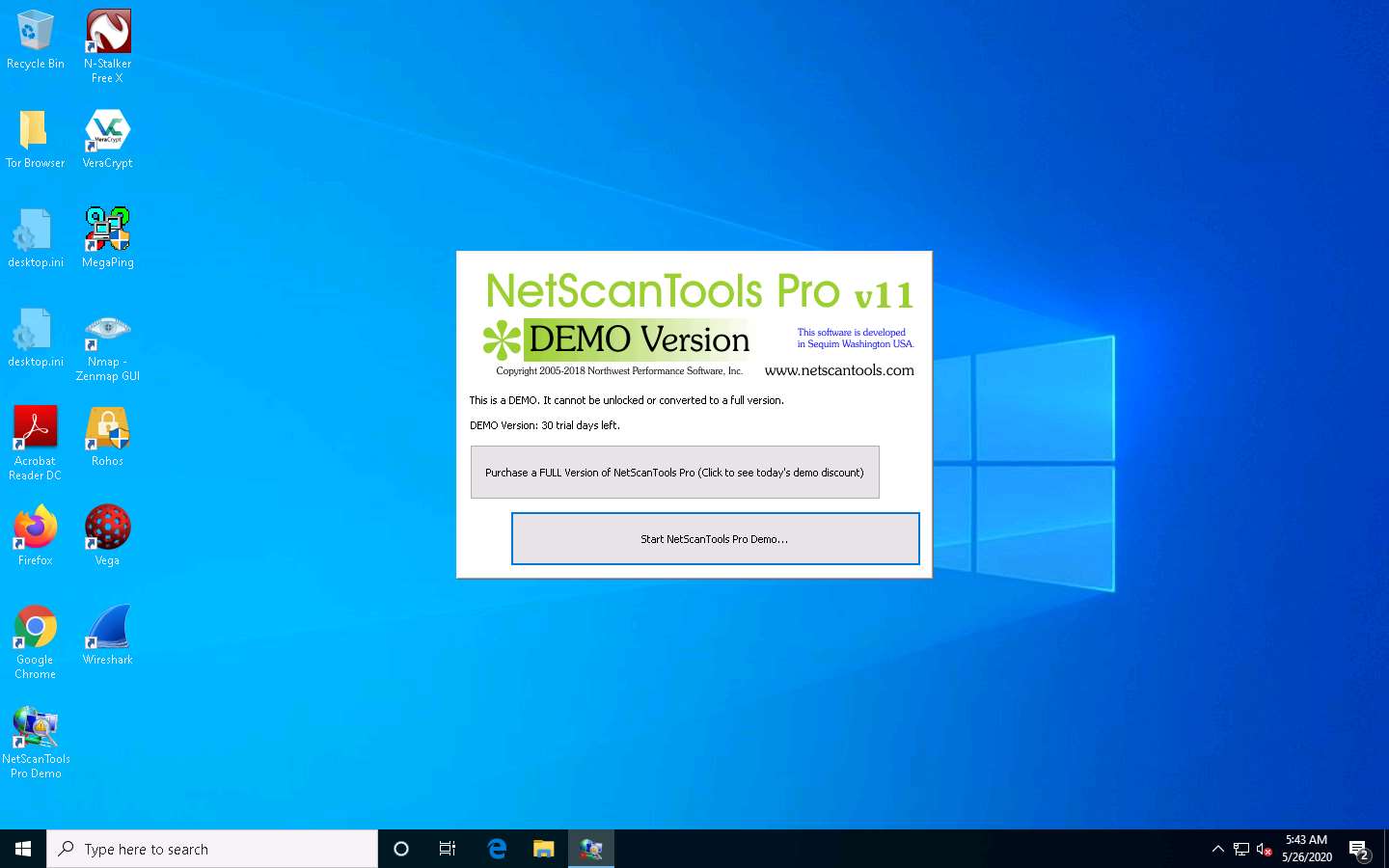Click the Copyright 2005-2018 Northwest Performance text

(619, 370)
